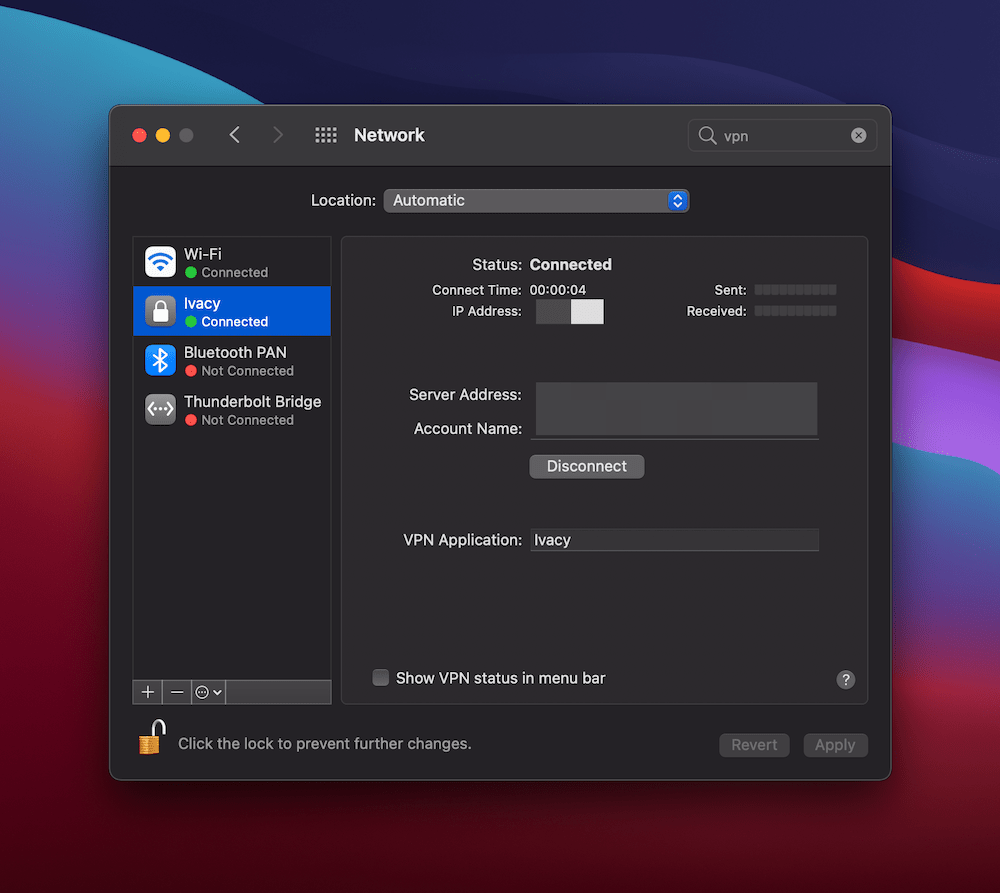Enable Show VPN status in menu bar
The image size is (1000, 893).
tap(381, 678)
